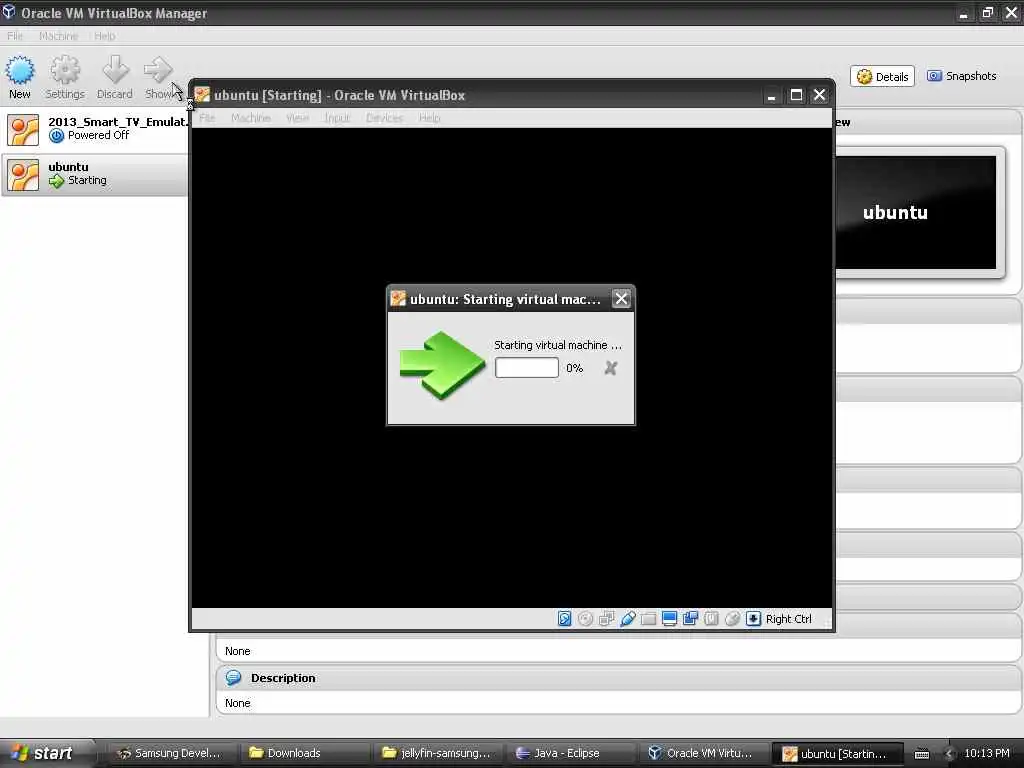Click the None text under Description

click(238, 703)
